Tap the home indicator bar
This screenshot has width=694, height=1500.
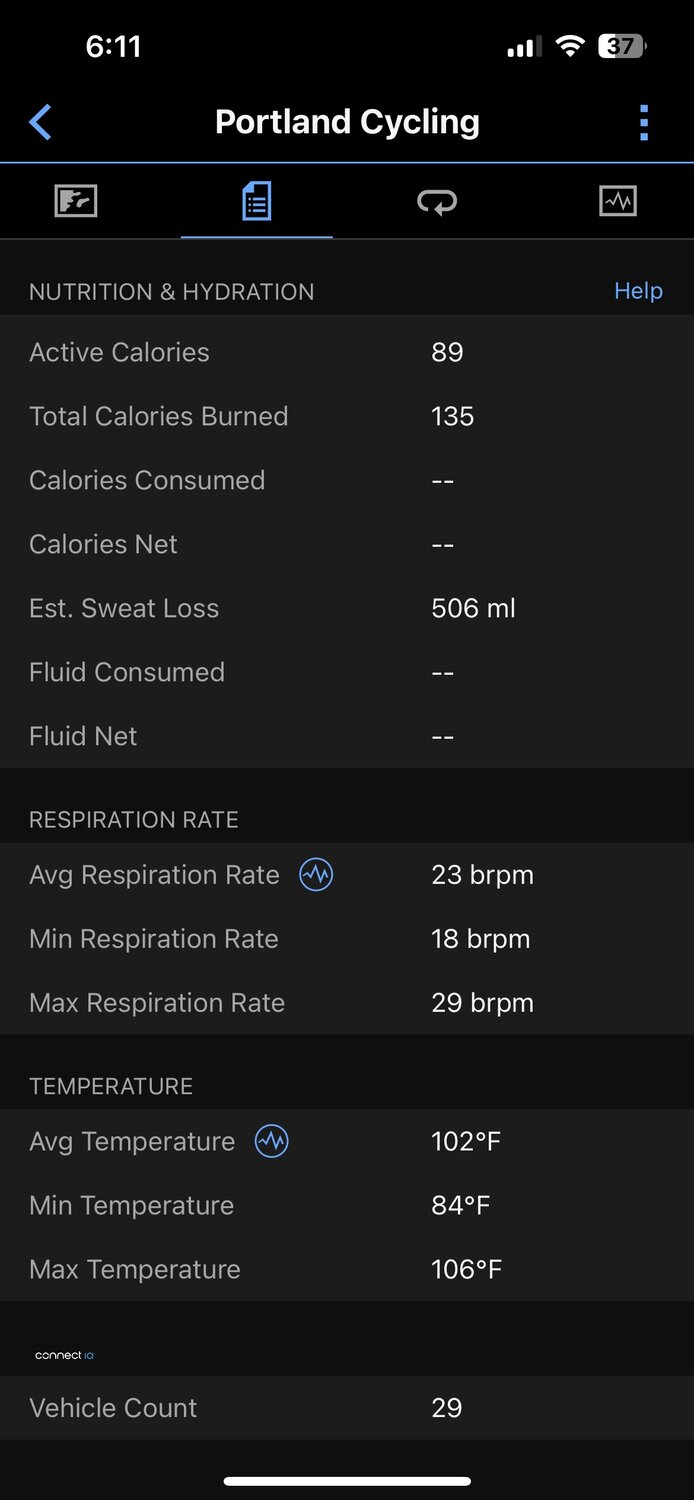347,1481
